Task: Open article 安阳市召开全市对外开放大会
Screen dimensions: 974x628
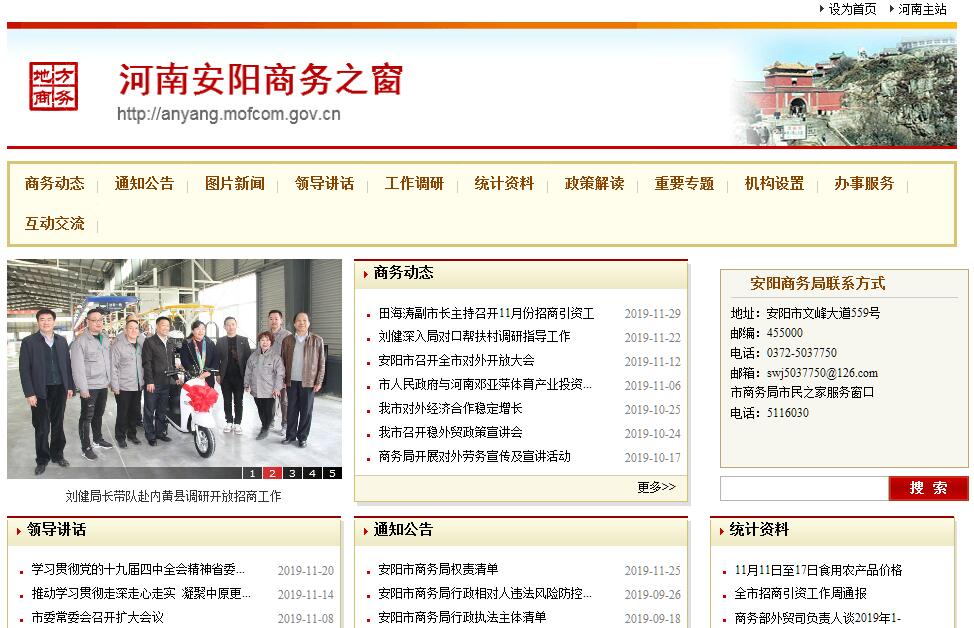Action: coord(456,361)
